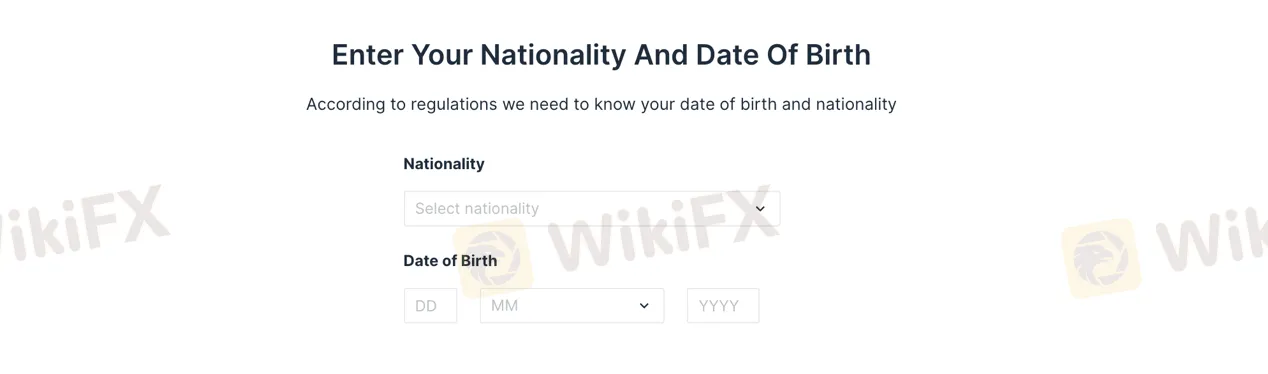The height and width of the screenshot is (374, 1268).
Task: Click the chevron arrow in month selector
Action: coord(644,306)
